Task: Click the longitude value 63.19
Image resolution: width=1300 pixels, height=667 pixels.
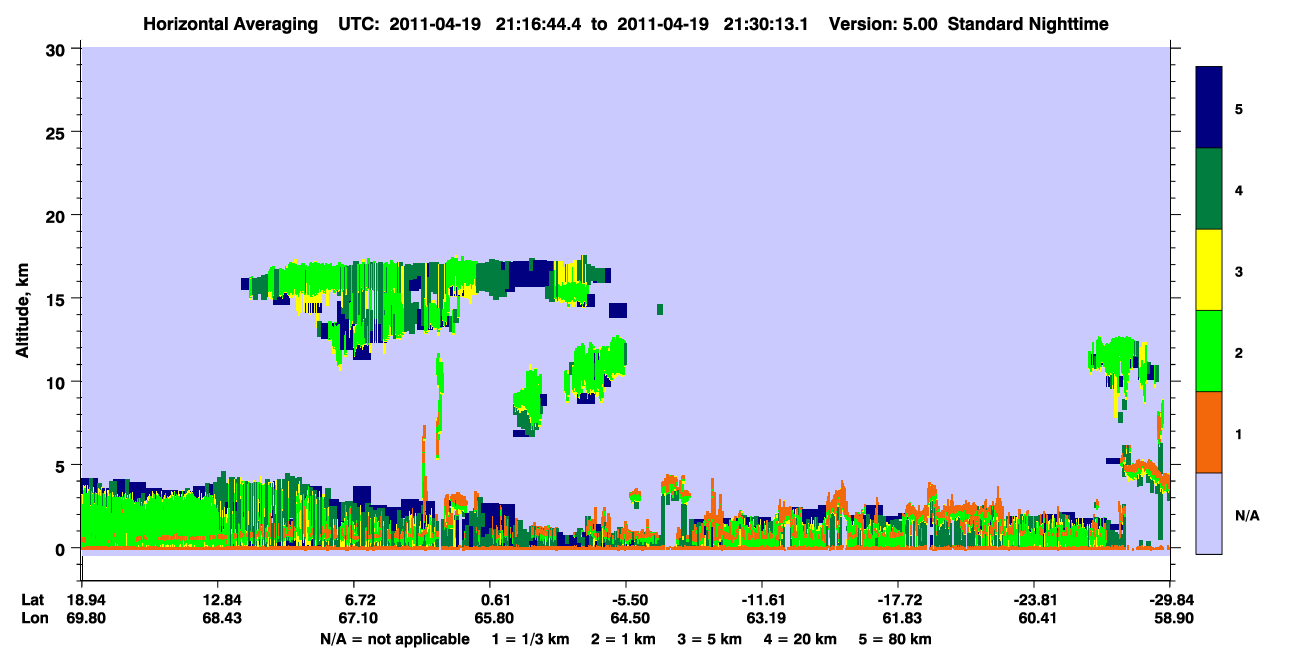Action: [x=767, y=618]
